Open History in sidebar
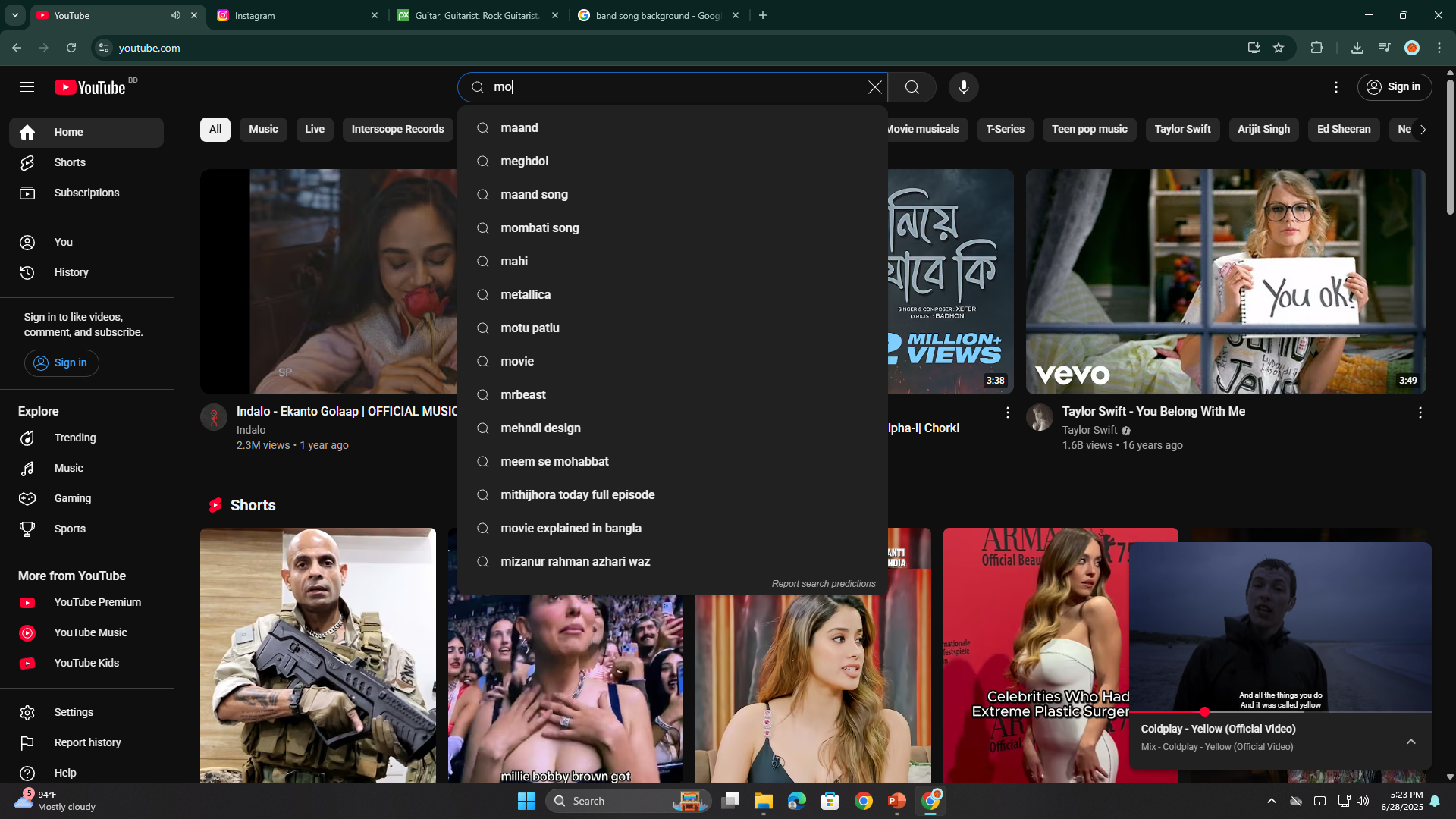This screenshot has width=1456, height=819. [86, 272]
